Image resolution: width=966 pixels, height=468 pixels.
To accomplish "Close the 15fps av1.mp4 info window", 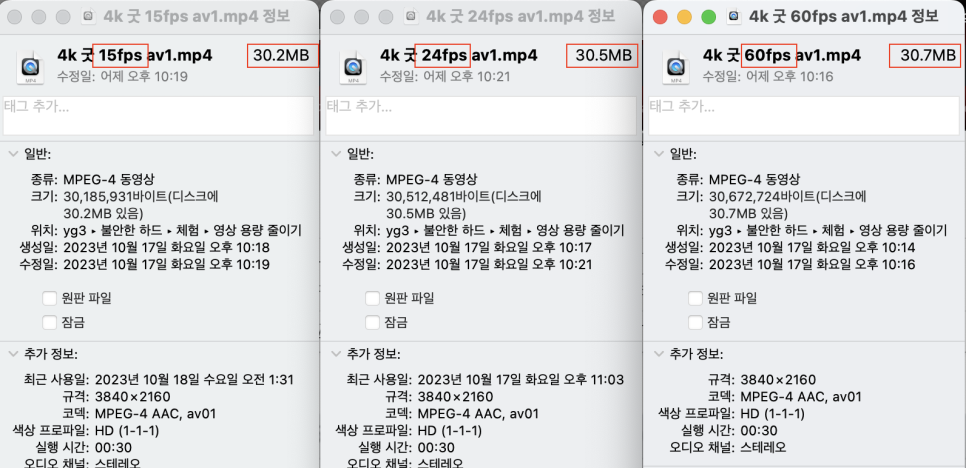I will pos(14,17).
